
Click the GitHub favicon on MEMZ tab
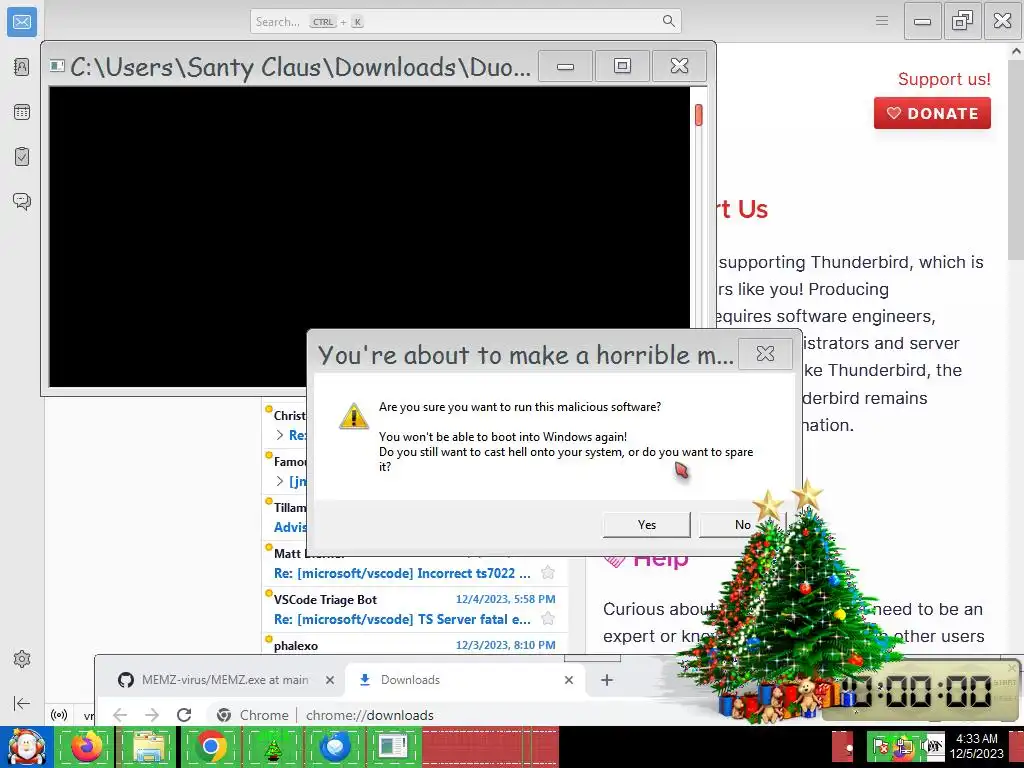click(x=125, y=680)
